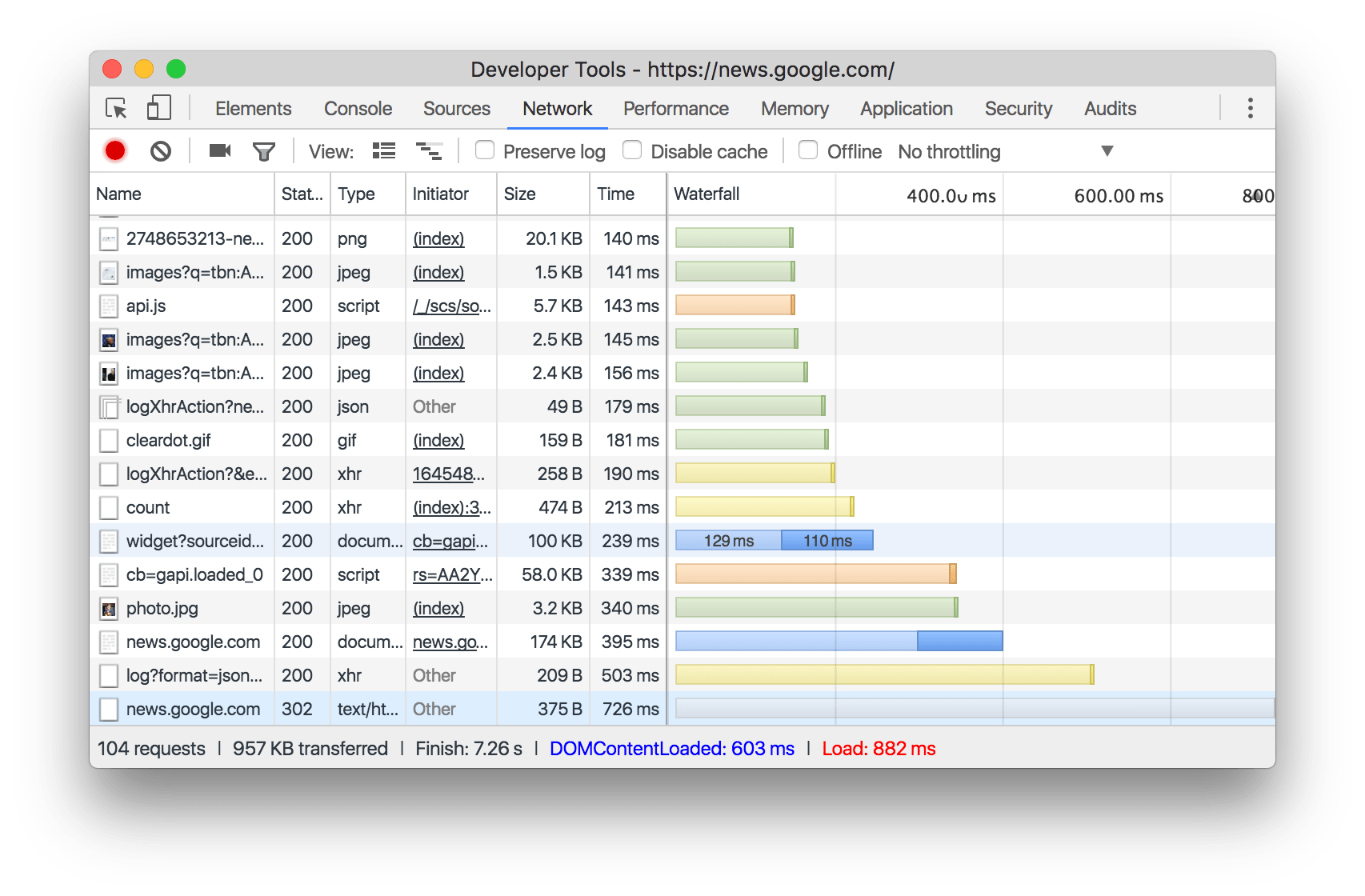Open the filter funnel icon

(x=263, y=151)
